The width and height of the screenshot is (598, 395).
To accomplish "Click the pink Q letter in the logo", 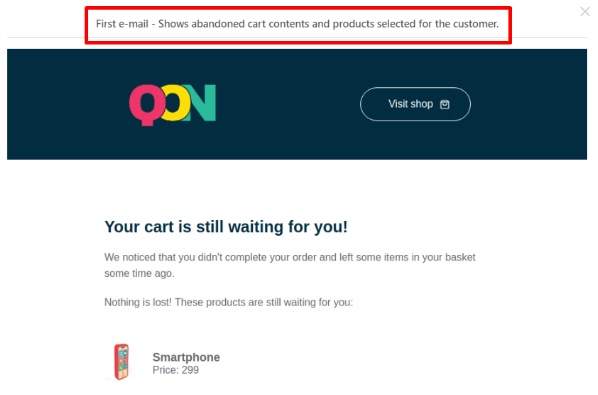I will (x=147, y=105).
